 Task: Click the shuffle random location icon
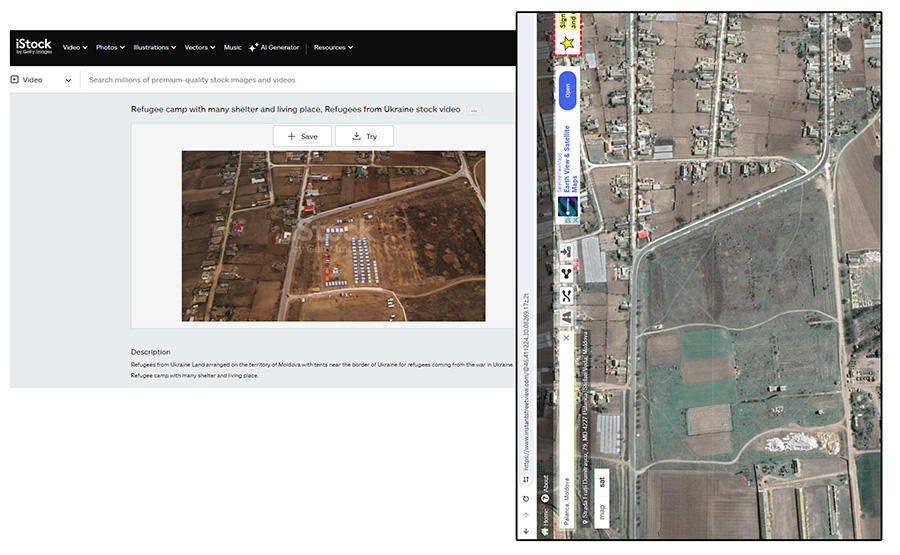pyautogui.click(x=567, y=296)
